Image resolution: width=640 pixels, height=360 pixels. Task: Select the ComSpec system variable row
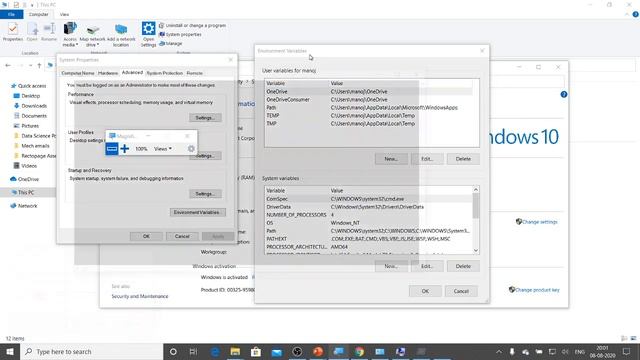pos(369,199)
